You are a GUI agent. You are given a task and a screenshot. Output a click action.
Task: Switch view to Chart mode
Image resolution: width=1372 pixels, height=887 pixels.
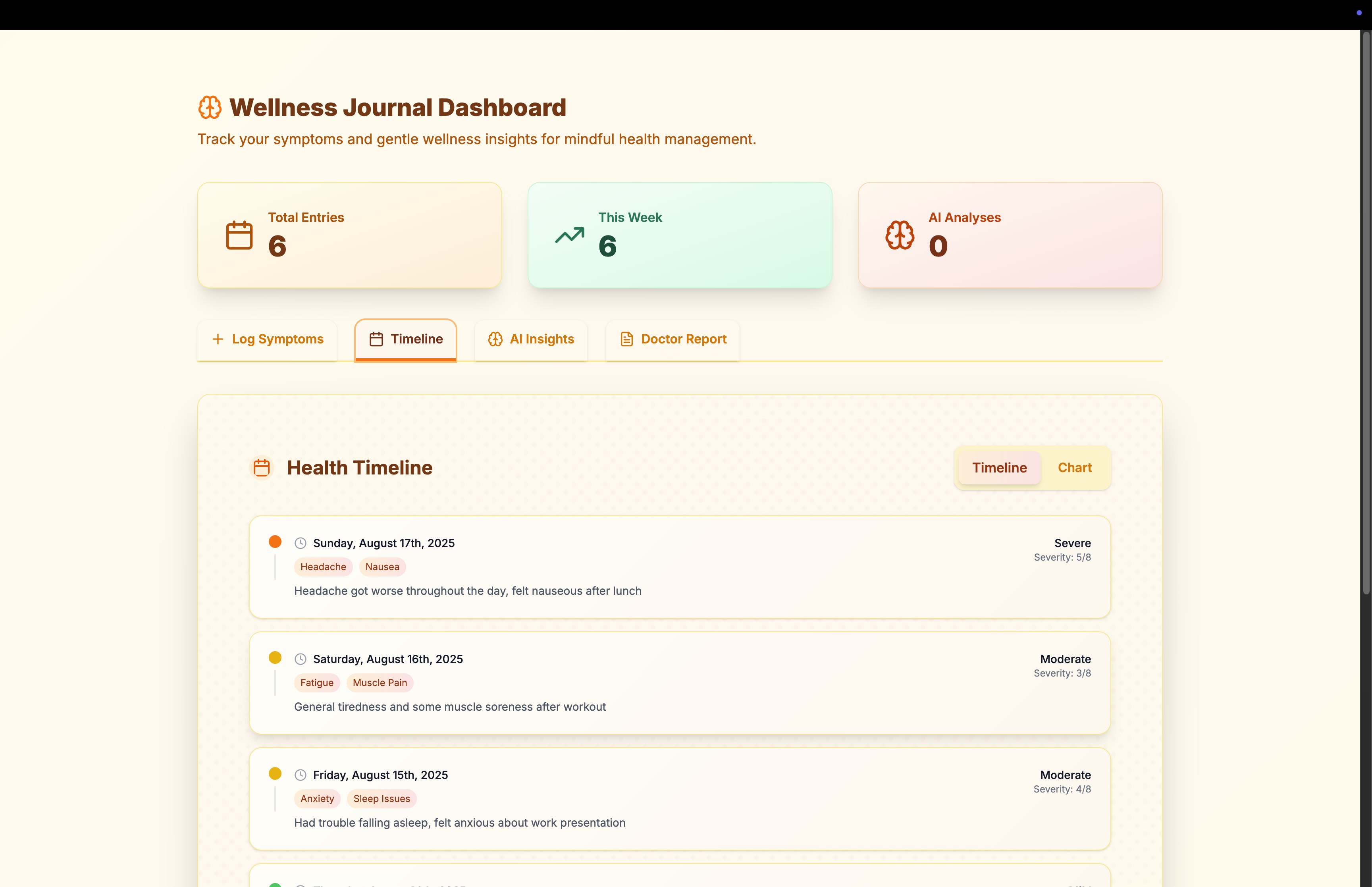[x=1074, y=468]
